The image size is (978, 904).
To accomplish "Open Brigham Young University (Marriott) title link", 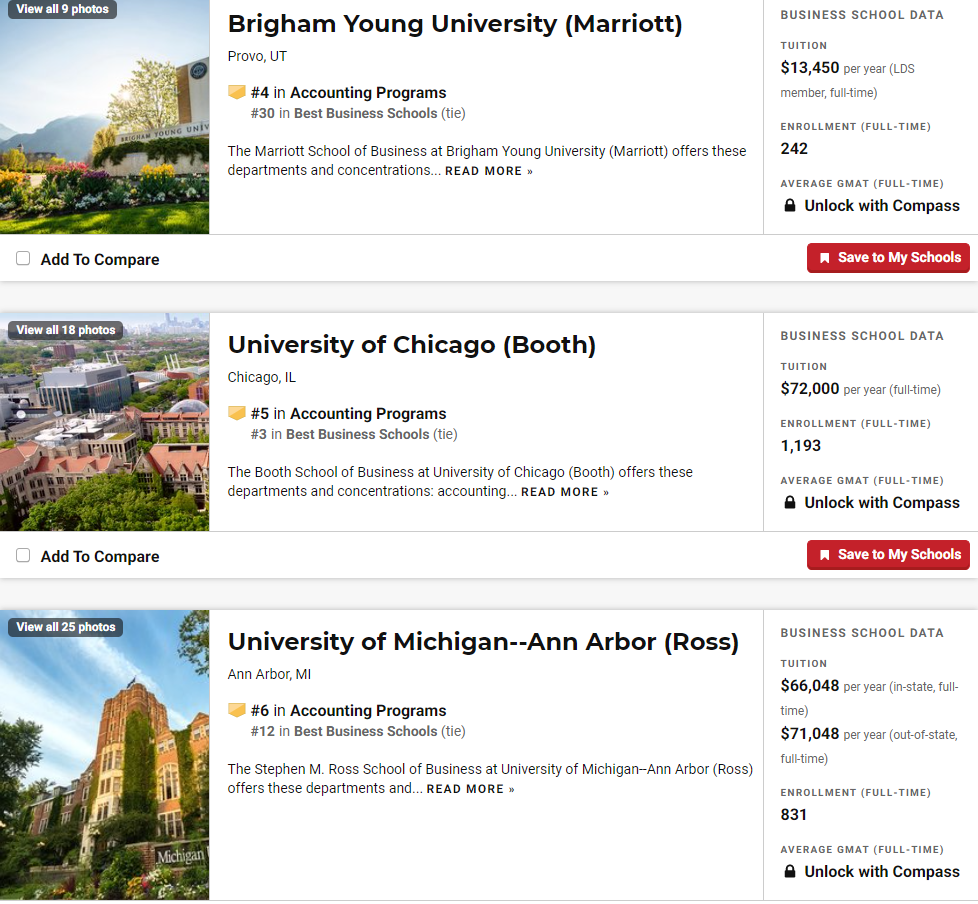I will (x=455, y=24).
